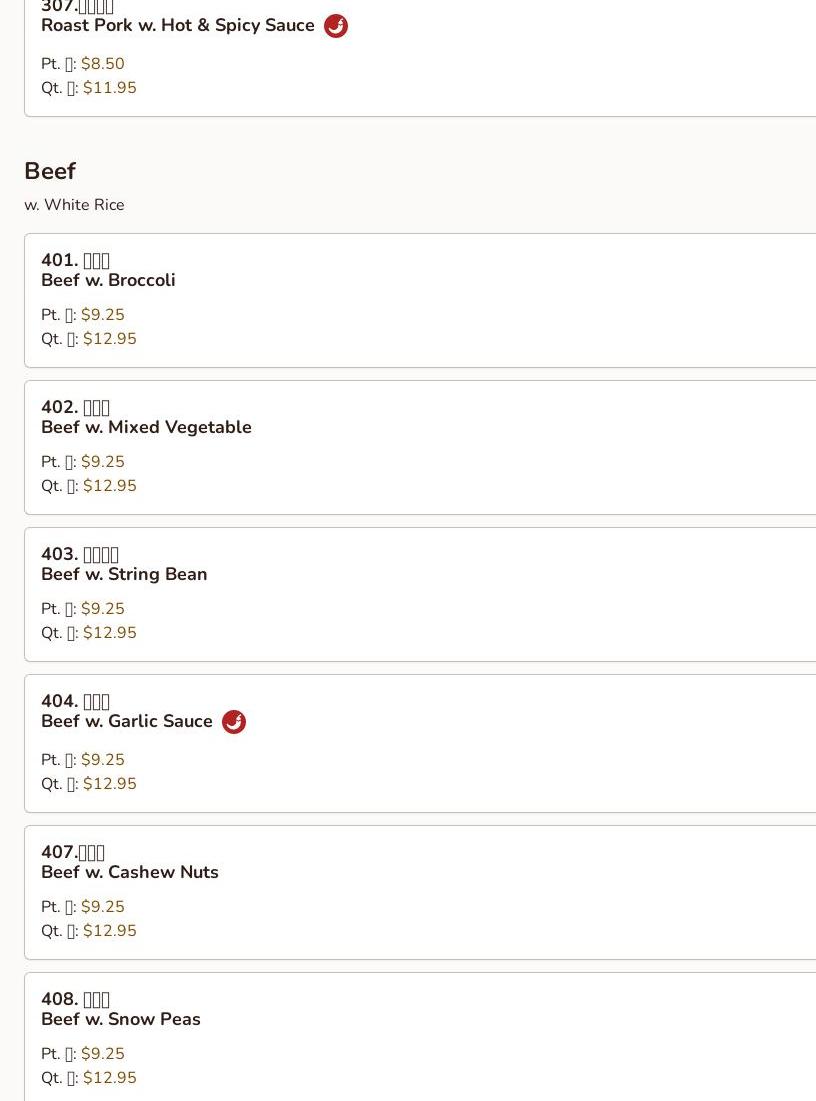Viewport: 816px width, 1101px height.
Task: Click the $8.50 pint price for Roast Pork
Action: coord(103,64)
